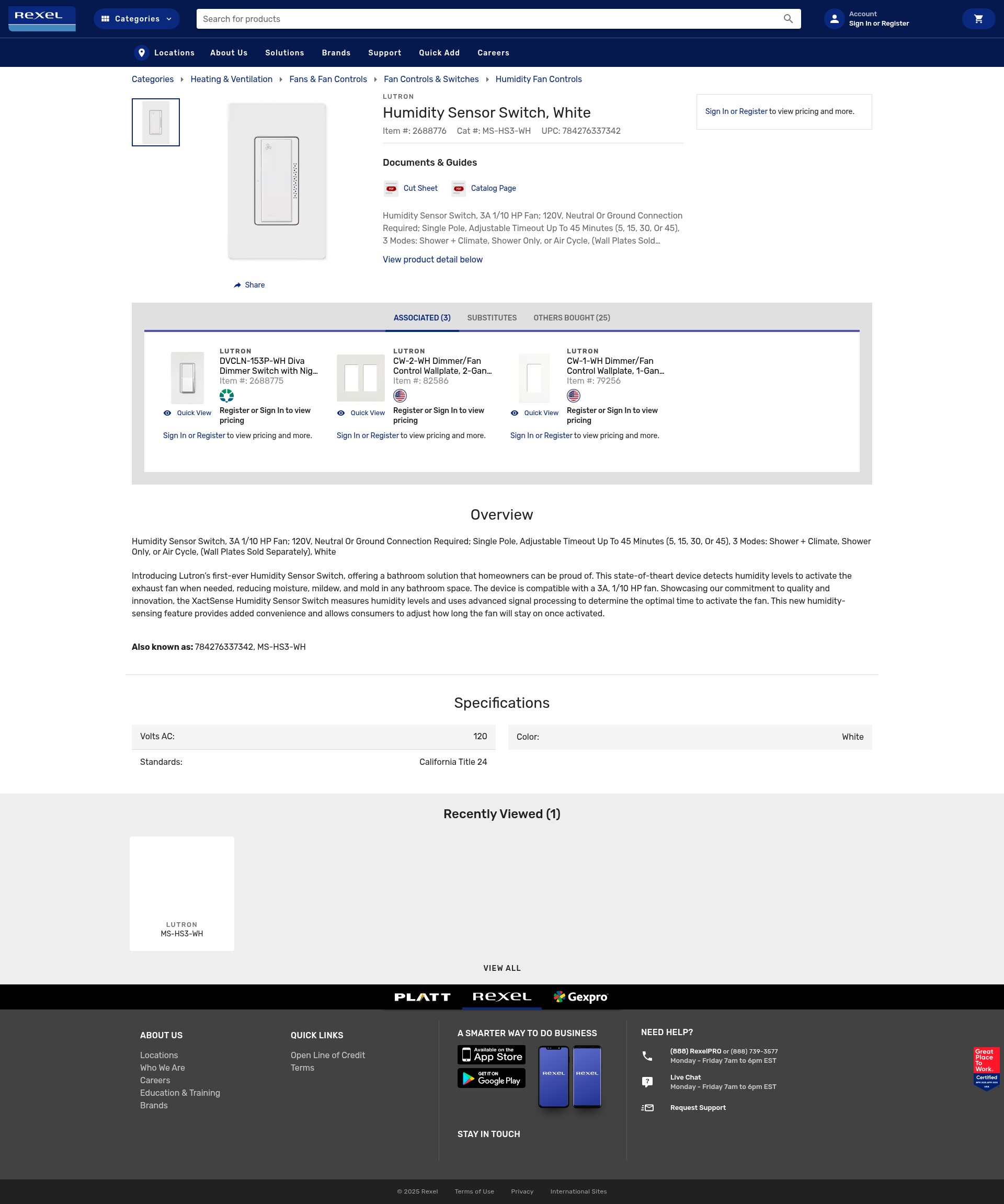Click View product detail below link
1004x1204 pixels.
point(432,260)
